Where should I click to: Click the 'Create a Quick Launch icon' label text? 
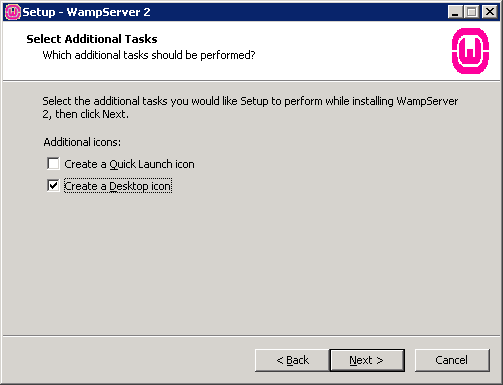129,164
